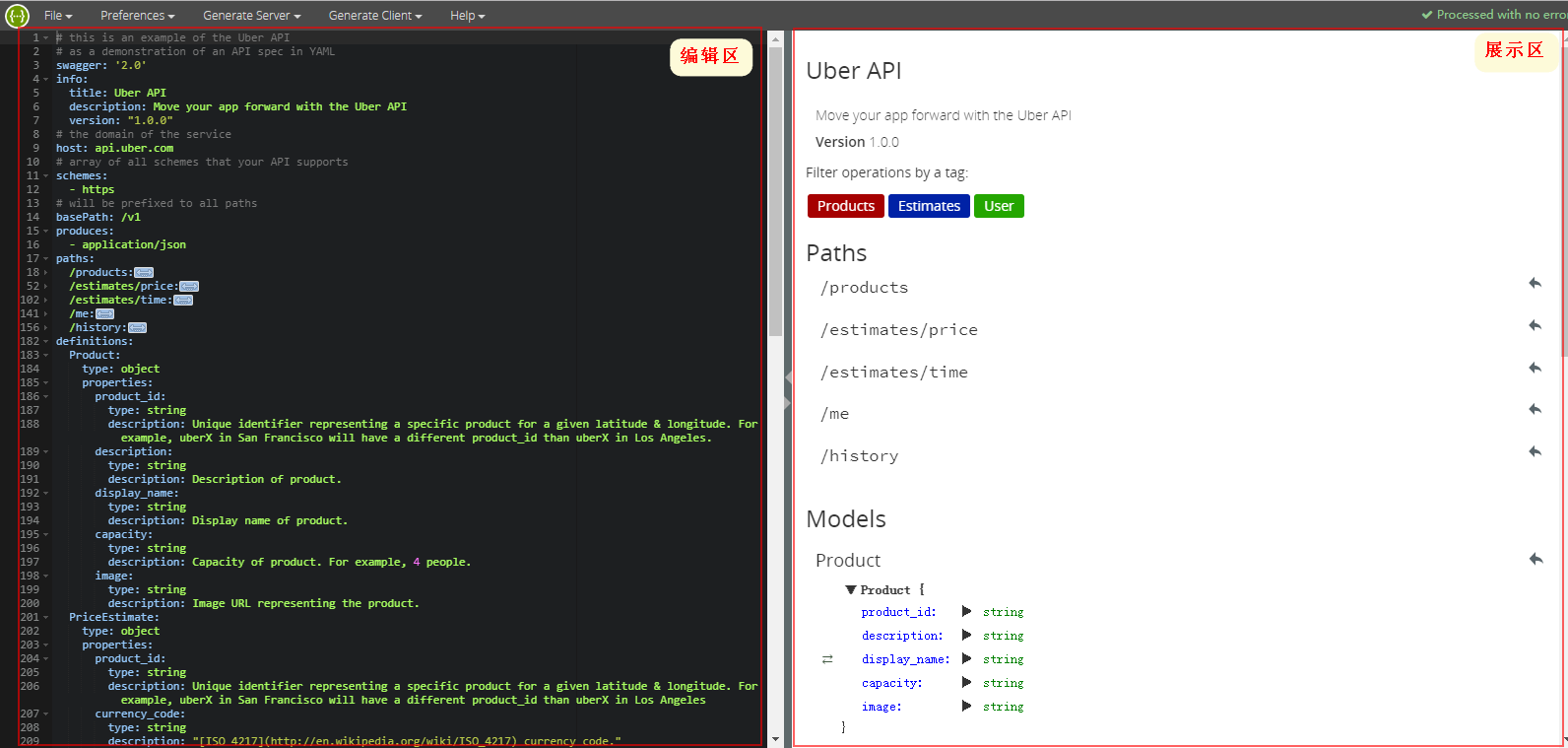
Task: Jump to source for the /products path
Action: [x=1535, y=284]
